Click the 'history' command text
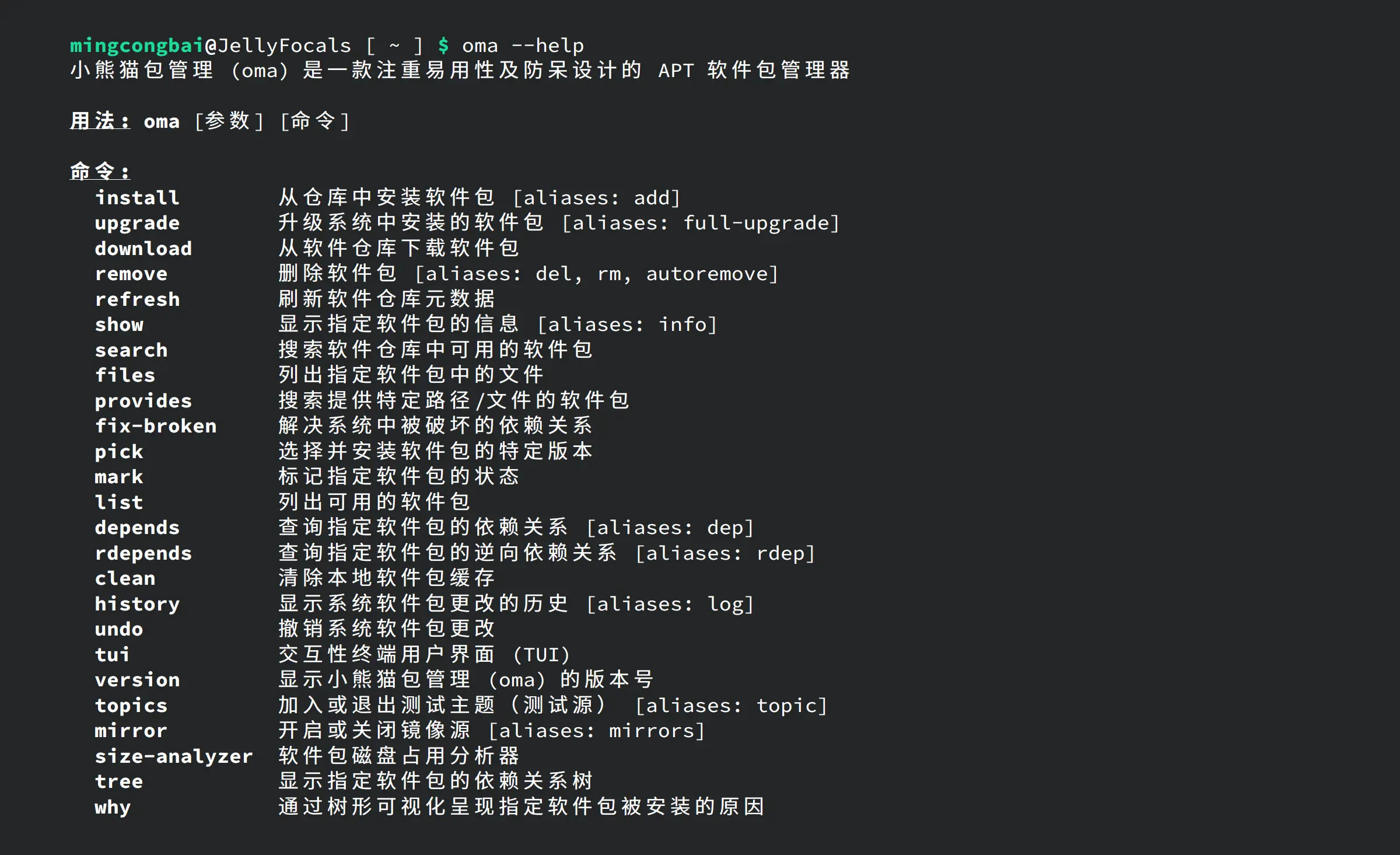This screenshot has width=1400, height=855. [x=137, y=604]
